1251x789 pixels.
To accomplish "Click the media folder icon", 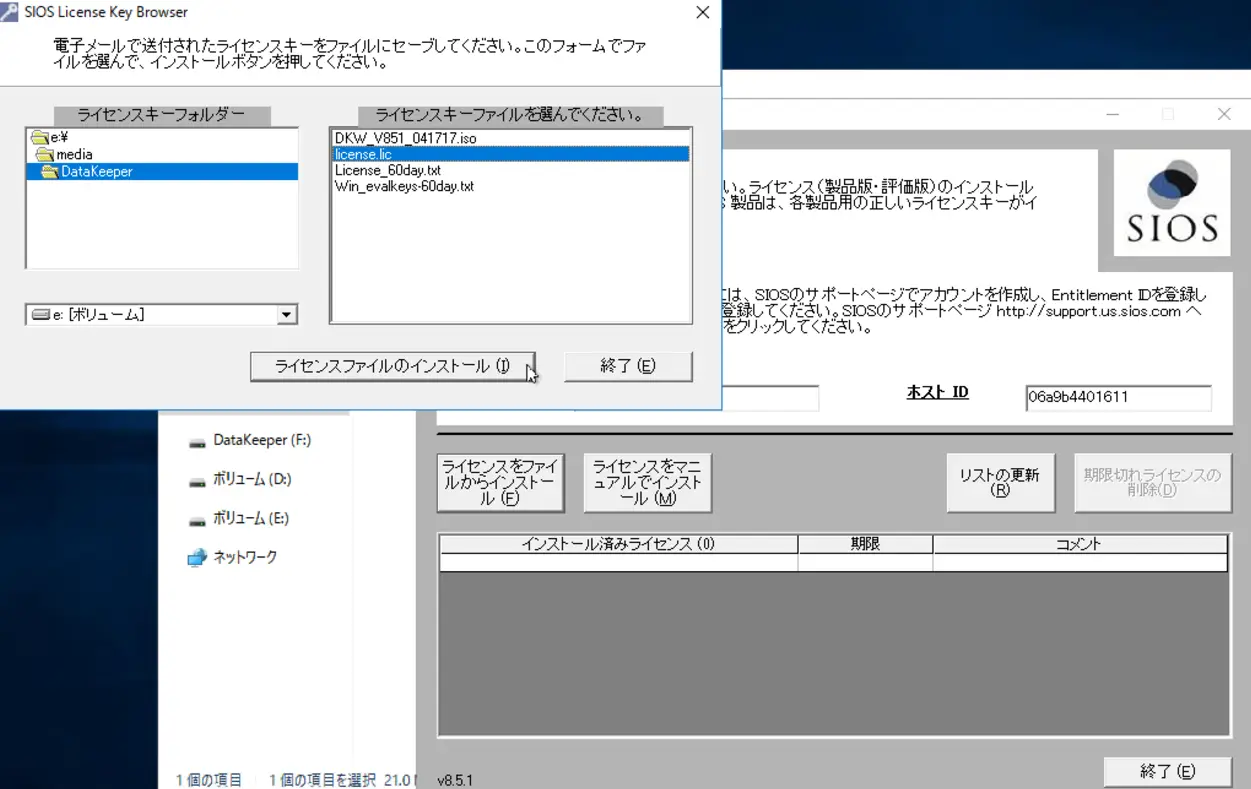I will [x=45, y=154].
